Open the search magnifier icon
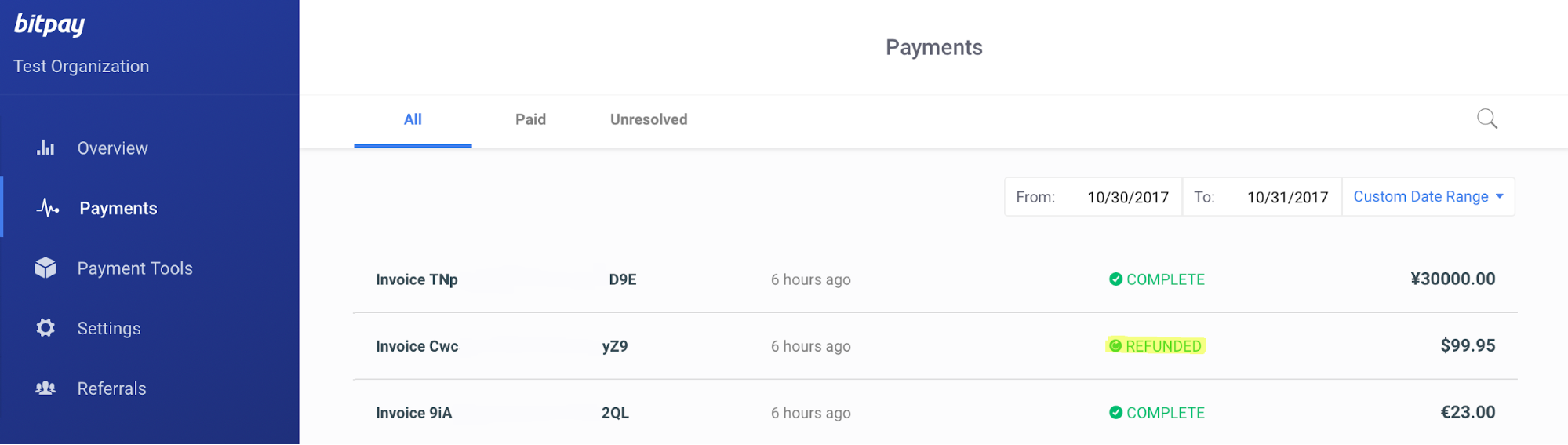 pos(1486,119)
